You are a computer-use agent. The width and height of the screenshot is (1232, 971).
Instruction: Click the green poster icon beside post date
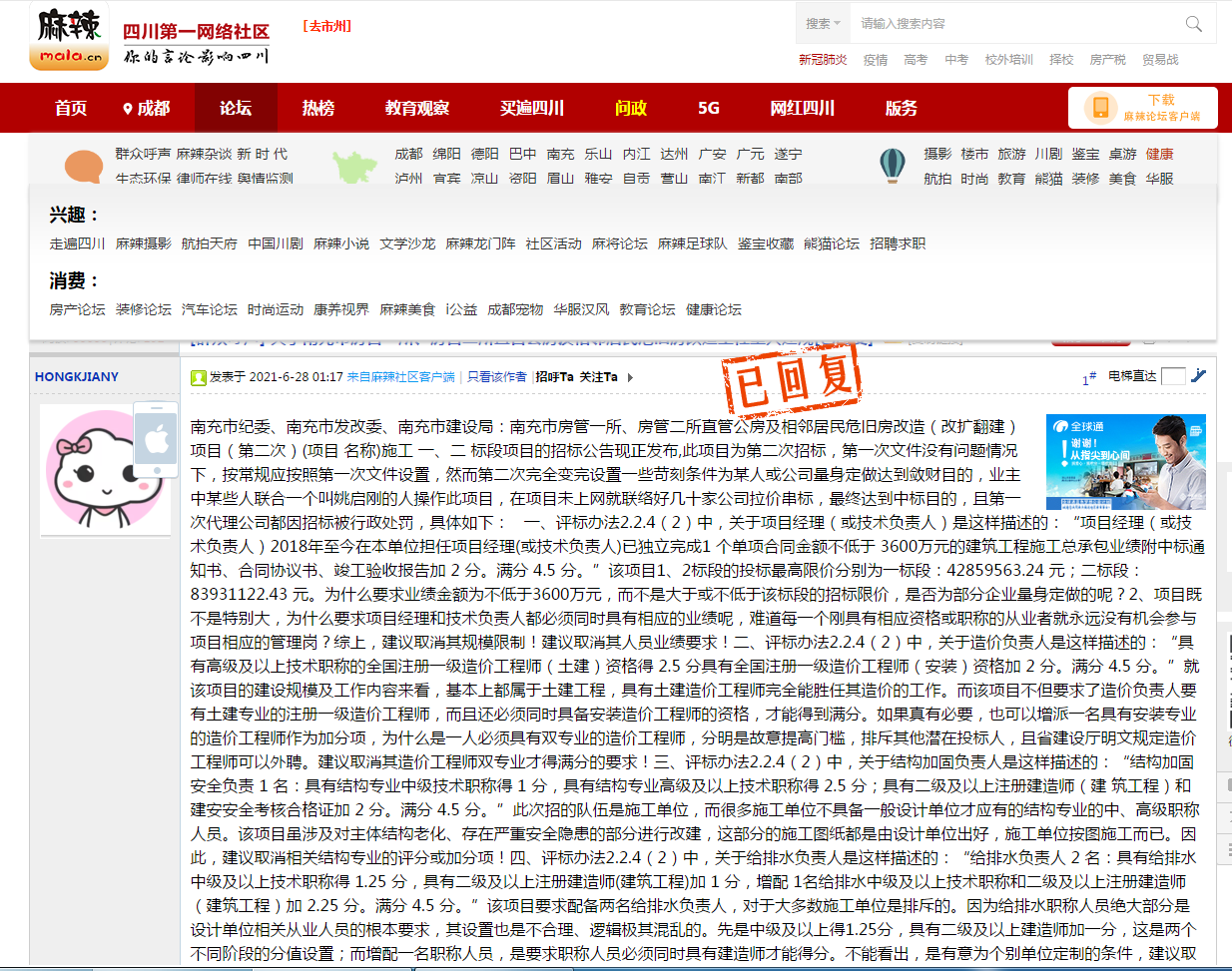[199, 377]
